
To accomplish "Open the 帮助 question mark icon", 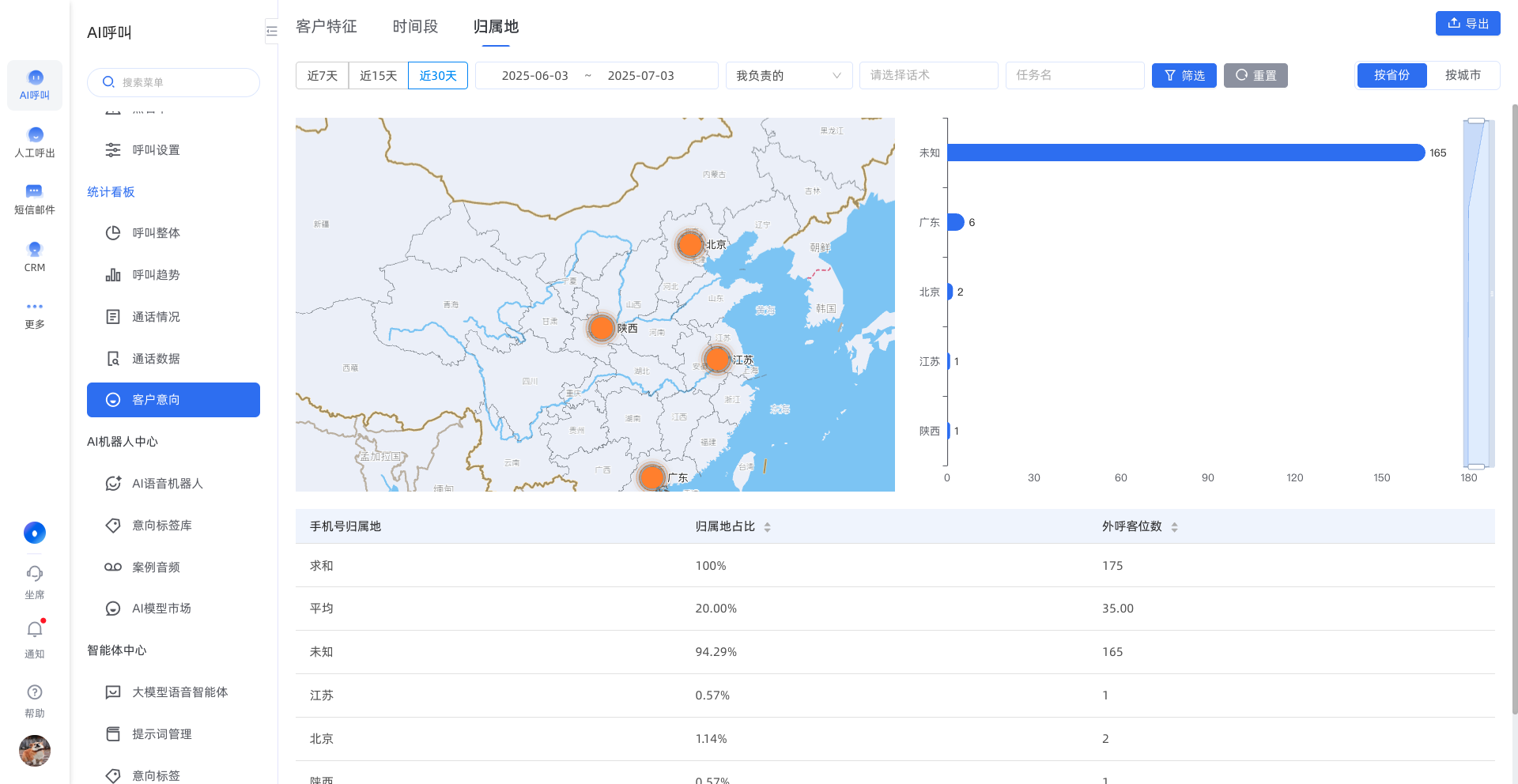I will (35, 692).
